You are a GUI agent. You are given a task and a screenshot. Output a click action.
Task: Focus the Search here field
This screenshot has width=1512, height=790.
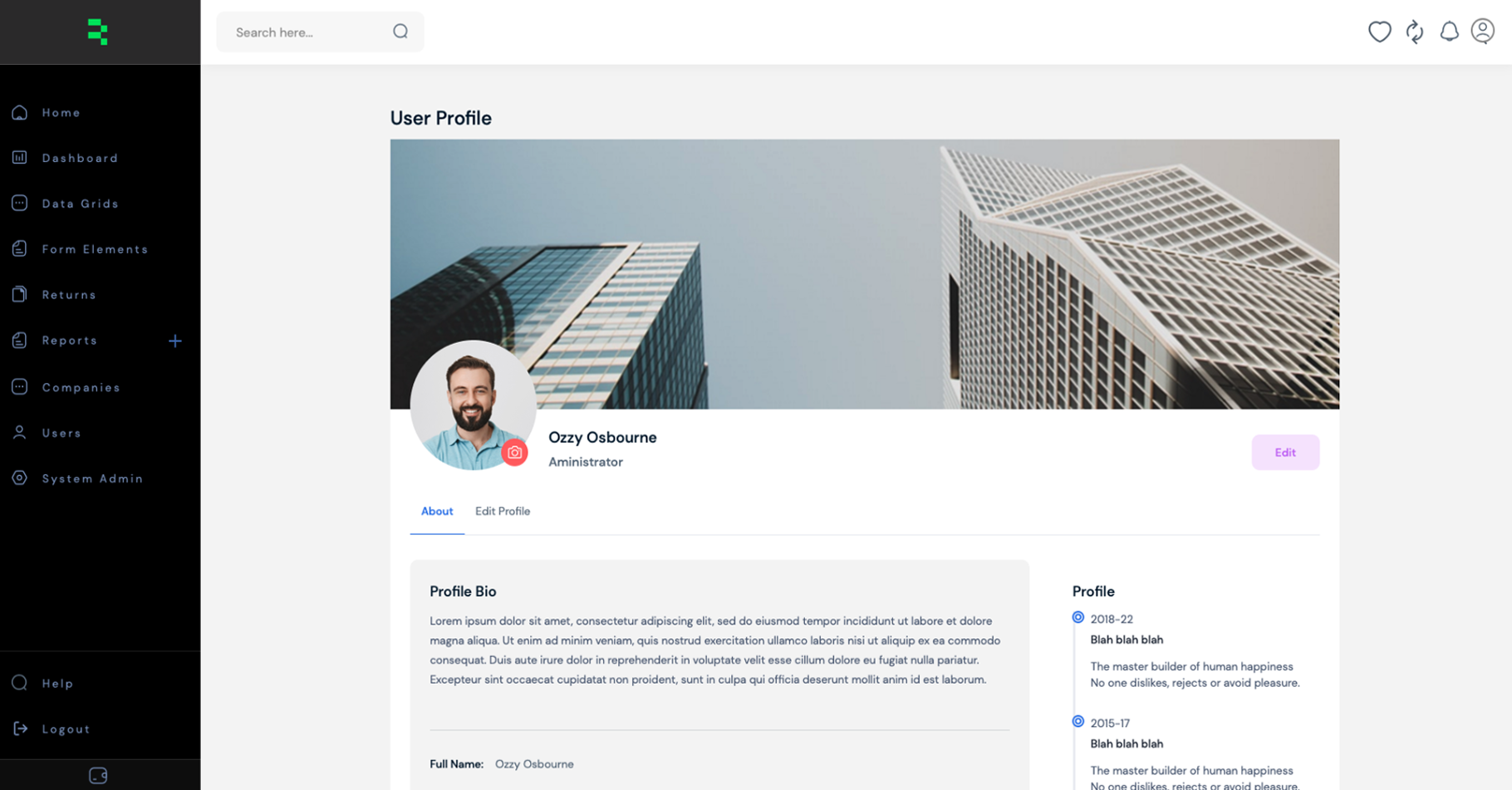point(320,32)
